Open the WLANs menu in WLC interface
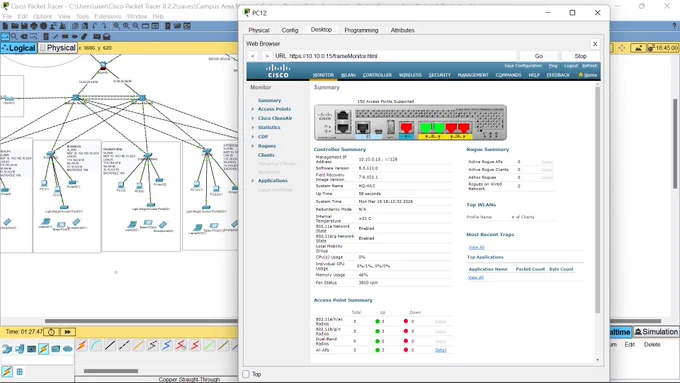This screenshot has width=680, height=383. pos(348,75)
